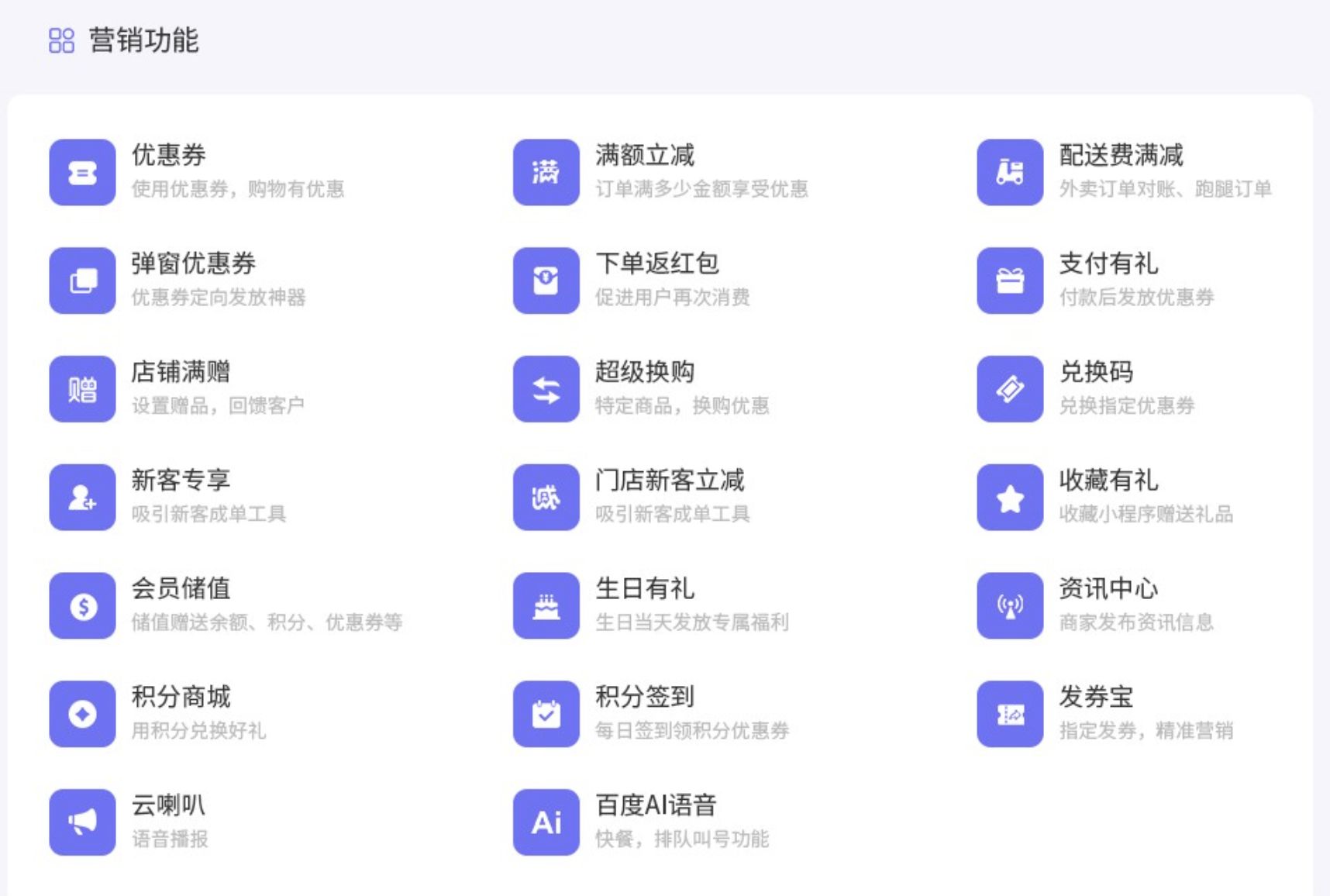The image size is (1330, 896).
Task: Open the 云喇叭 title
Action: [169, 805]
